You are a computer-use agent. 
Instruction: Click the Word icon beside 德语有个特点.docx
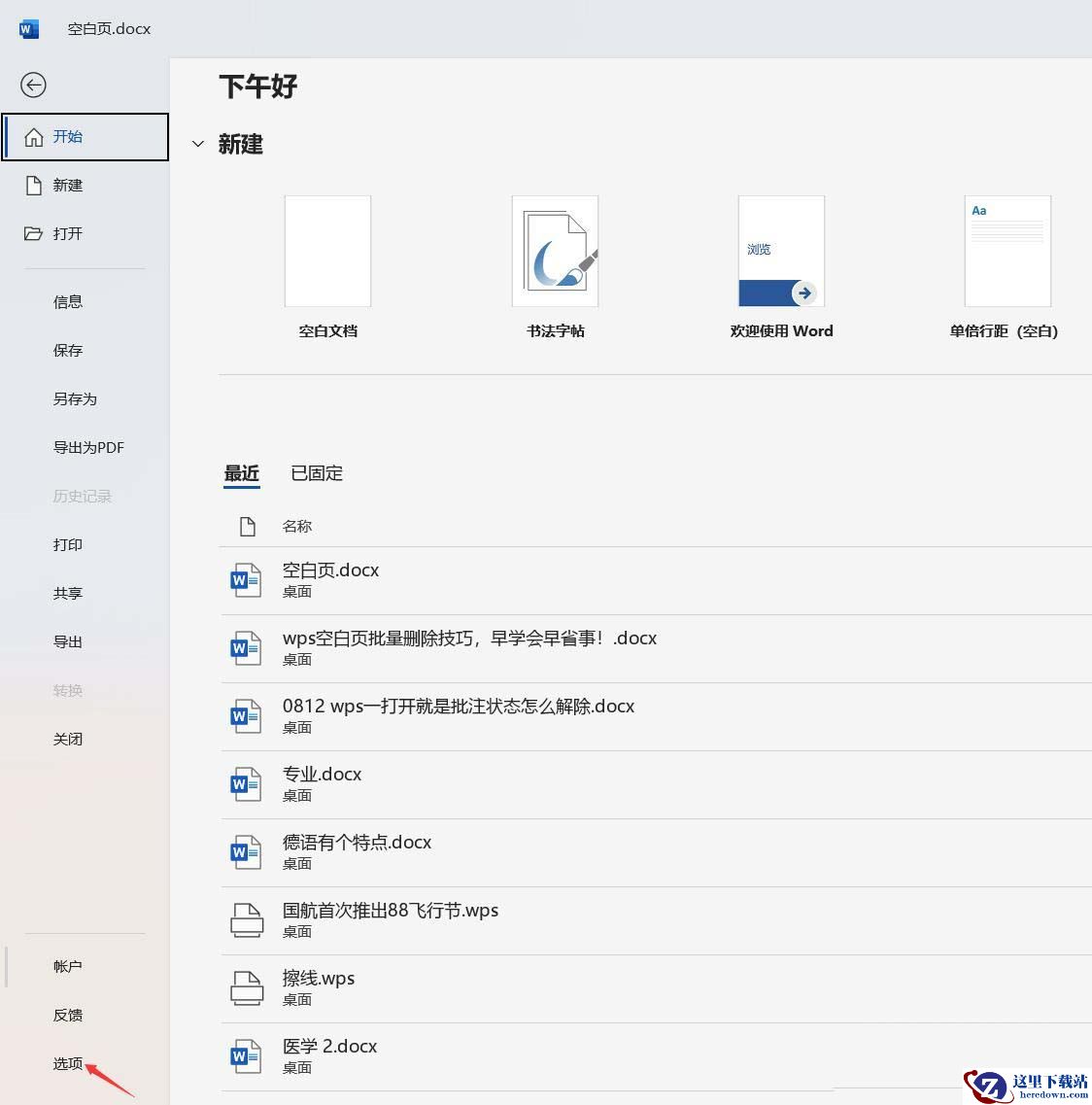tap(246, 852)
